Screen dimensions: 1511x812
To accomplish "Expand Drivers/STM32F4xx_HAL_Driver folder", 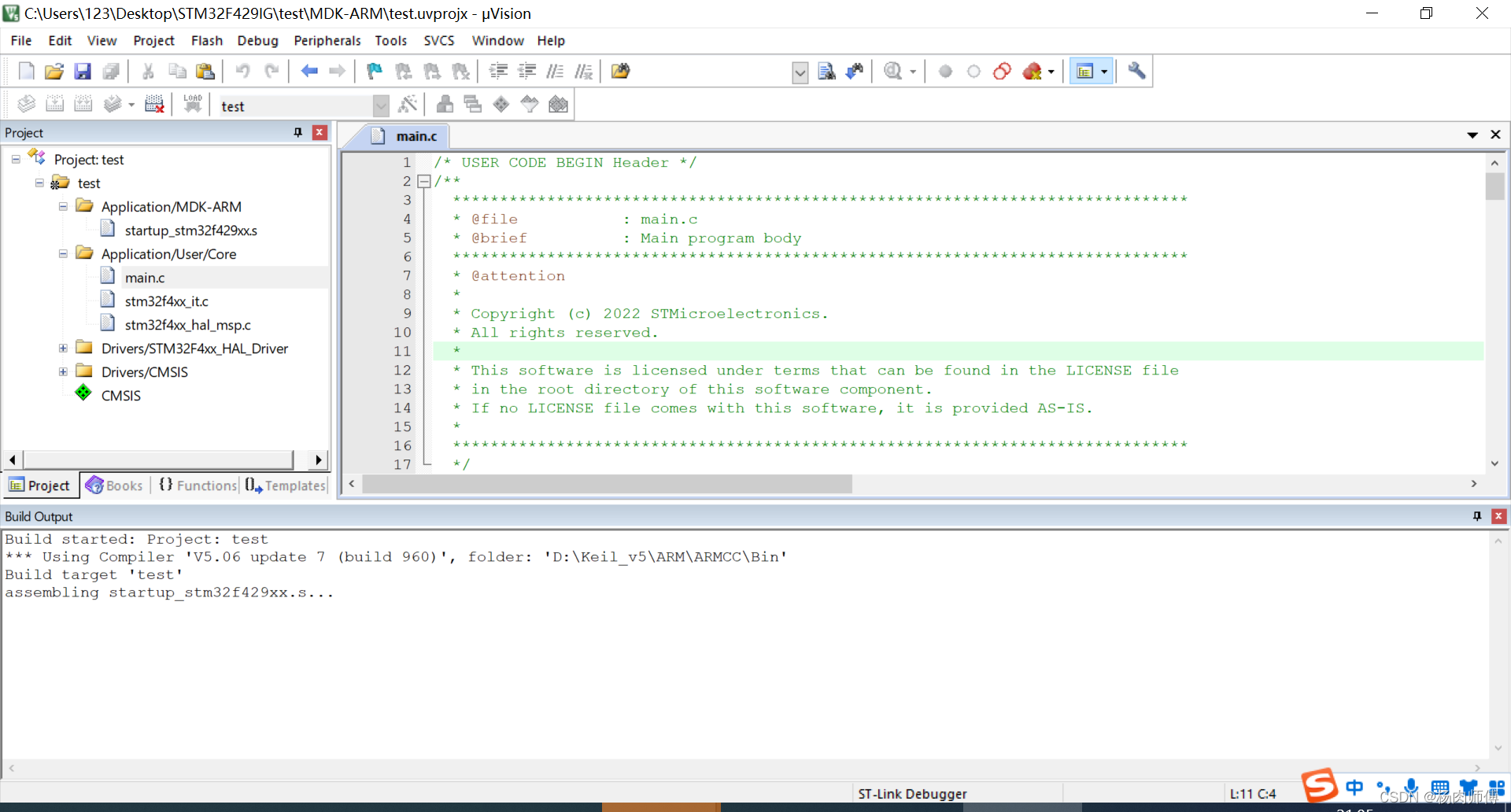I will (x=63, y=348).
